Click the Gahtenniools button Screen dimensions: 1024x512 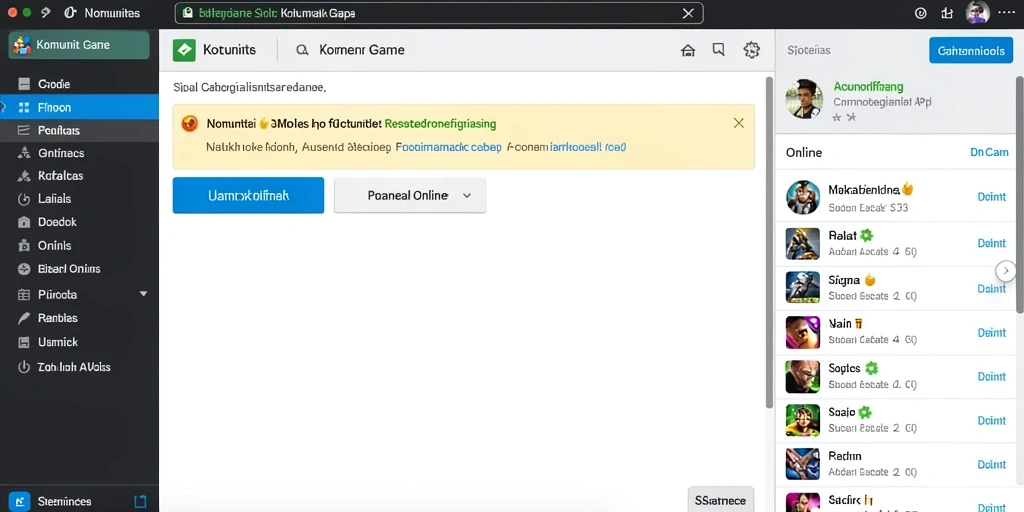(x=970, y=50)
